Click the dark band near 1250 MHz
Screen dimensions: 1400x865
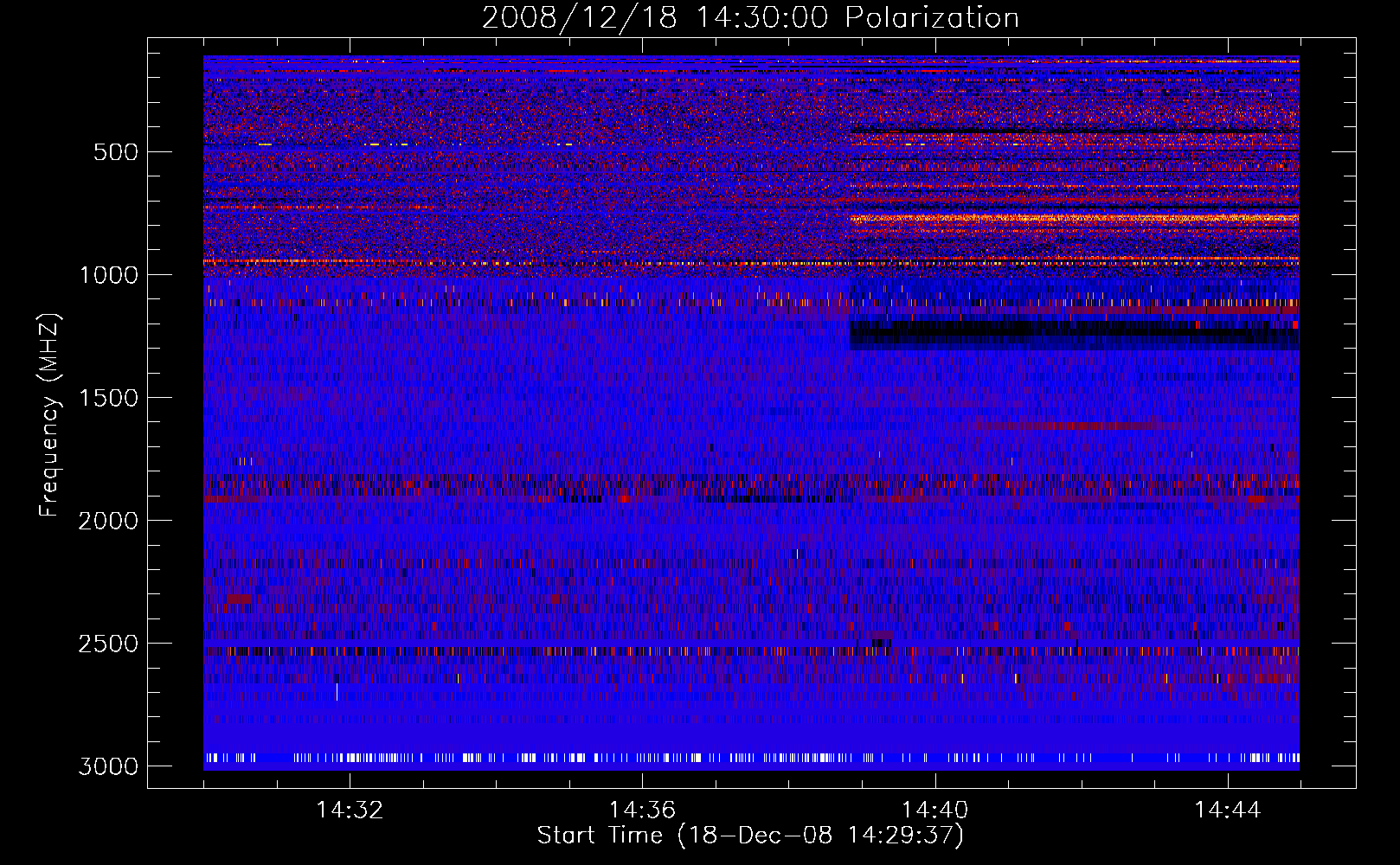tap(1074, 335)
